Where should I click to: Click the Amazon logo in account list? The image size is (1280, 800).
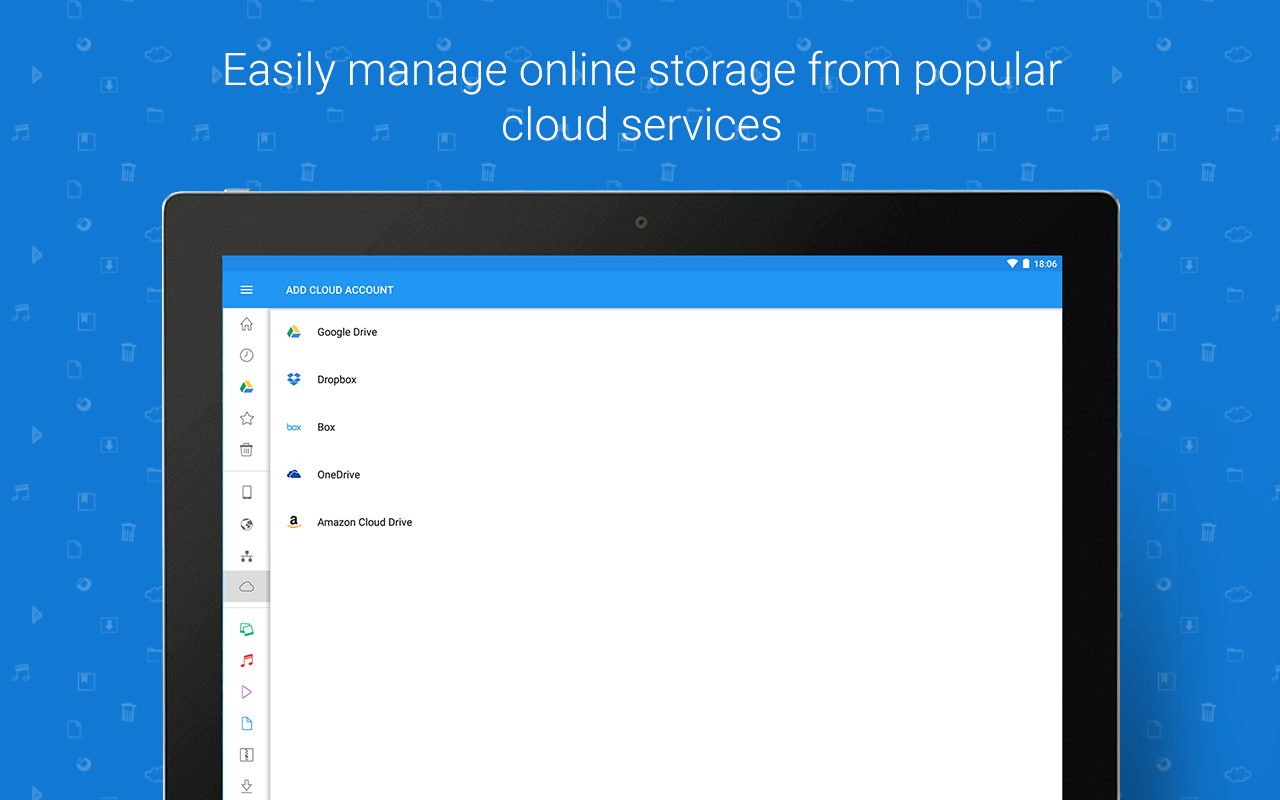[294, 522]
